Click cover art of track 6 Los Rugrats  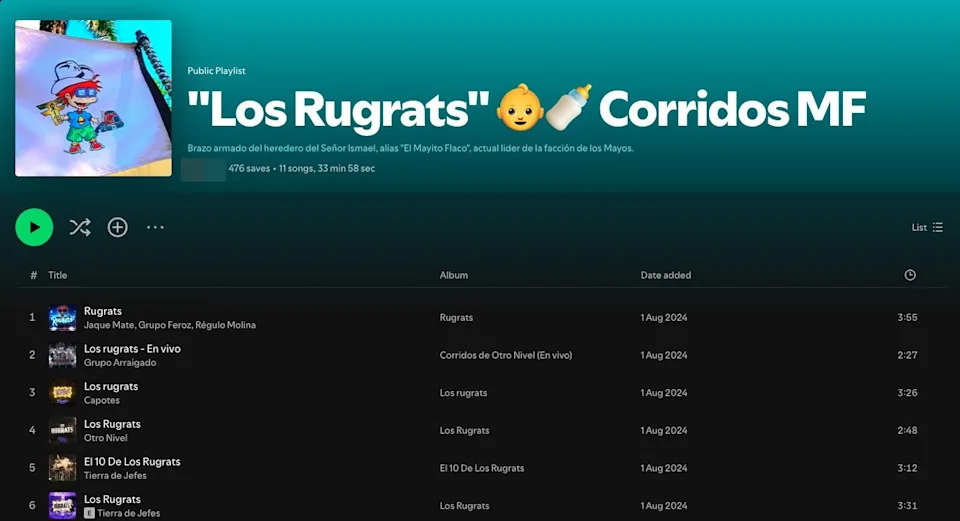(x=62, y=506)
